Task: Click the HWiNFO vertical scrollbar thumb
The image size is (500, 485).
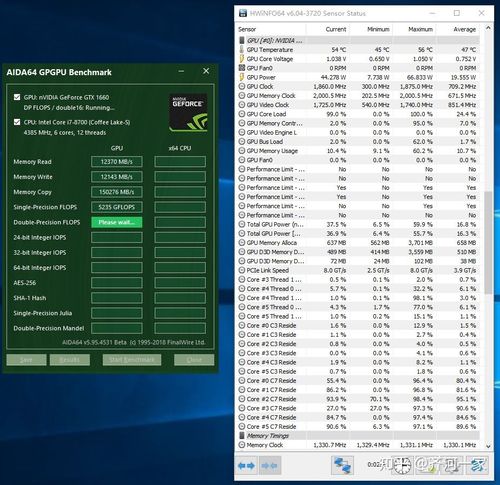Action: (x=488, y=243)
